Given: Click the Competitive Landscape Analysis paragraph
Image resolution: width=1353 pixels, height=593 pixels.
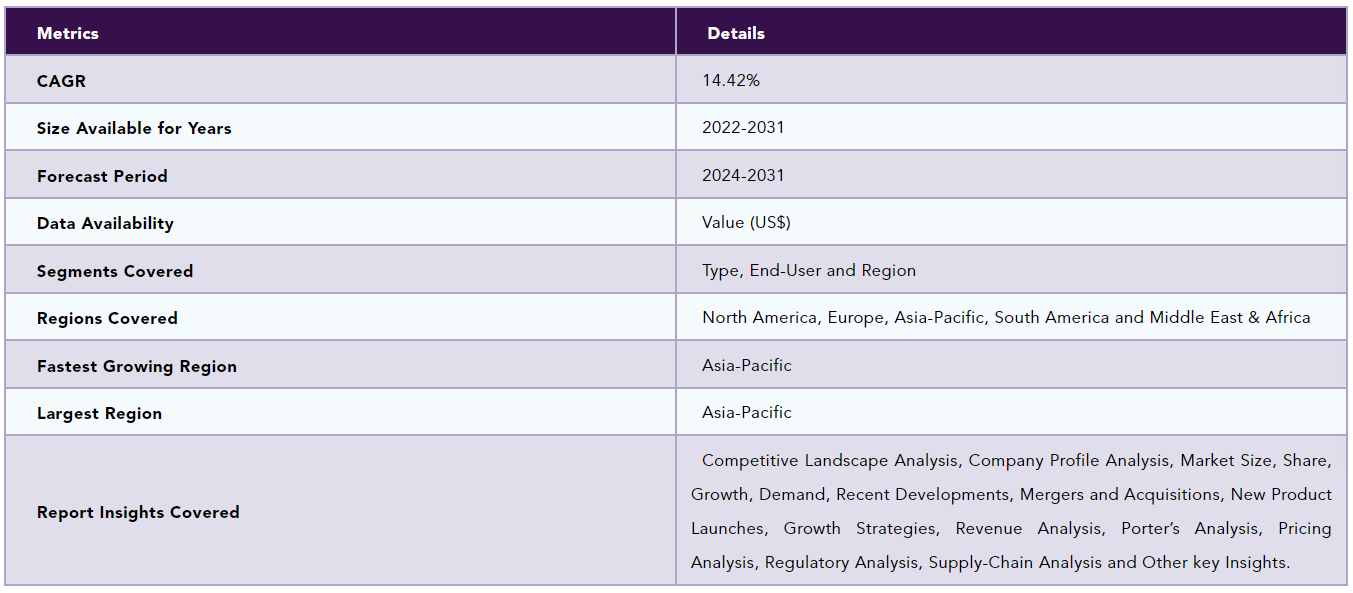Looking at the screenshot, I should 1011,511.
